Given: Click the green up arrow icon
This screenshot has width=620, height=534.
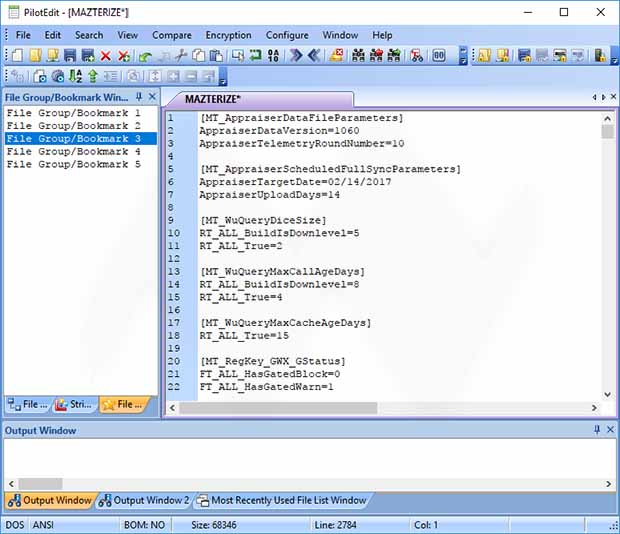Looking at the screenshot, I should pos(93,75).
